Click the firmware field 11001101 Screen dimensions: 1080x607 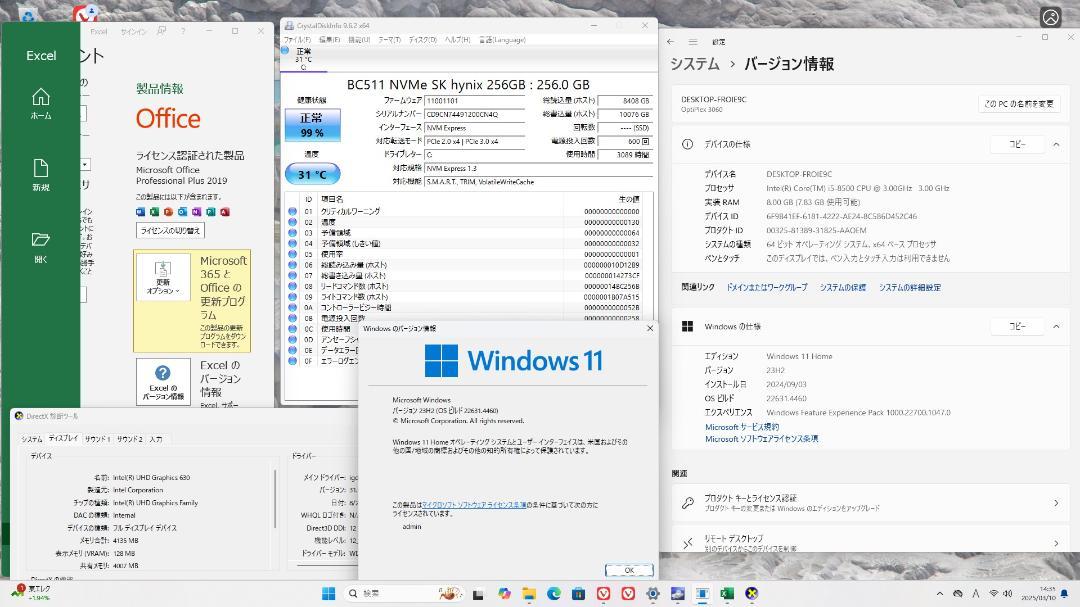pyautogui.click(x=475, y=101)
